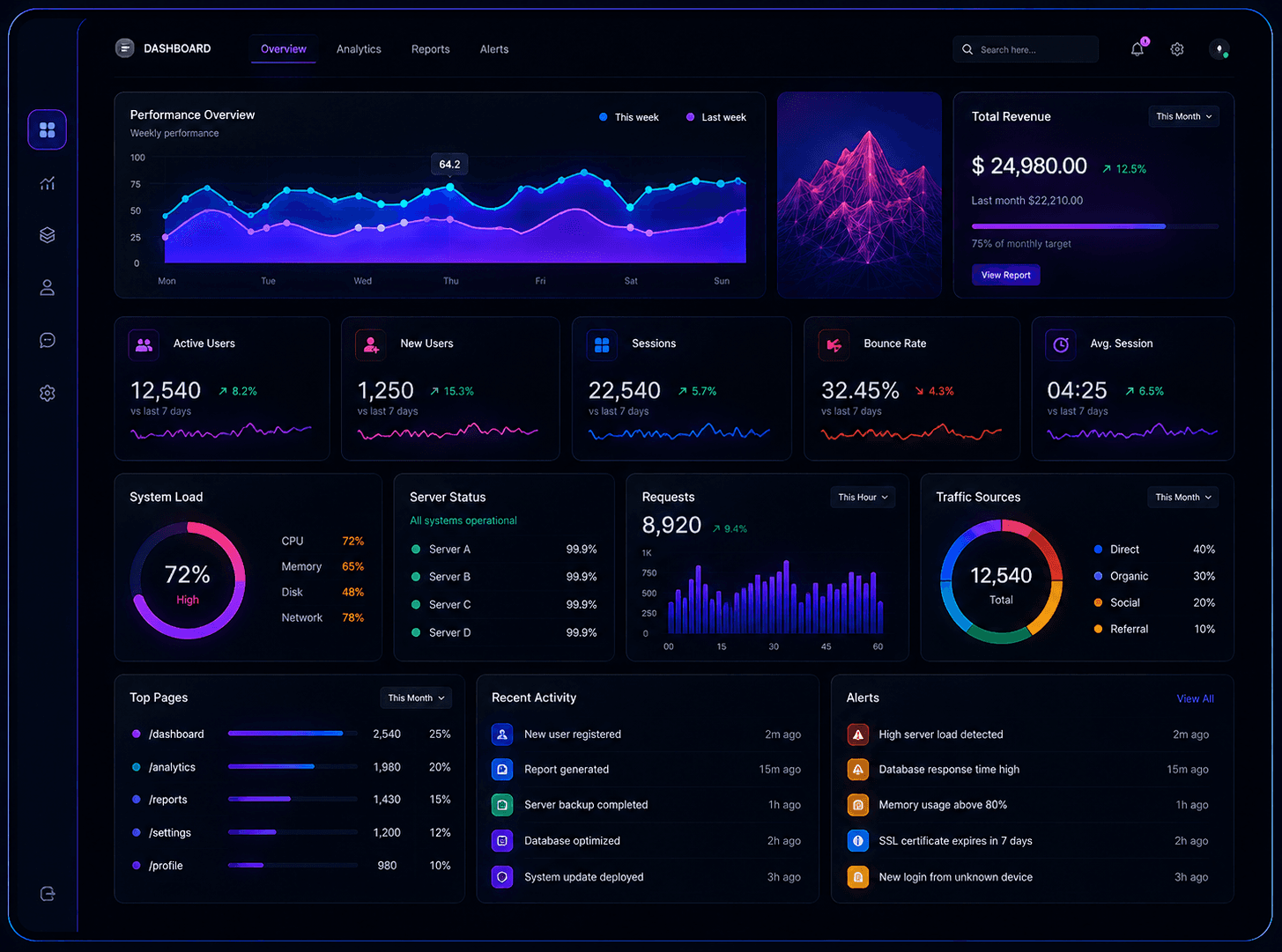Toggle Organic in Traffic Sources legend
Image resolution: width=1282 pixels, height=952 pixels.
pyautogui.click(x=1121, y=576)
